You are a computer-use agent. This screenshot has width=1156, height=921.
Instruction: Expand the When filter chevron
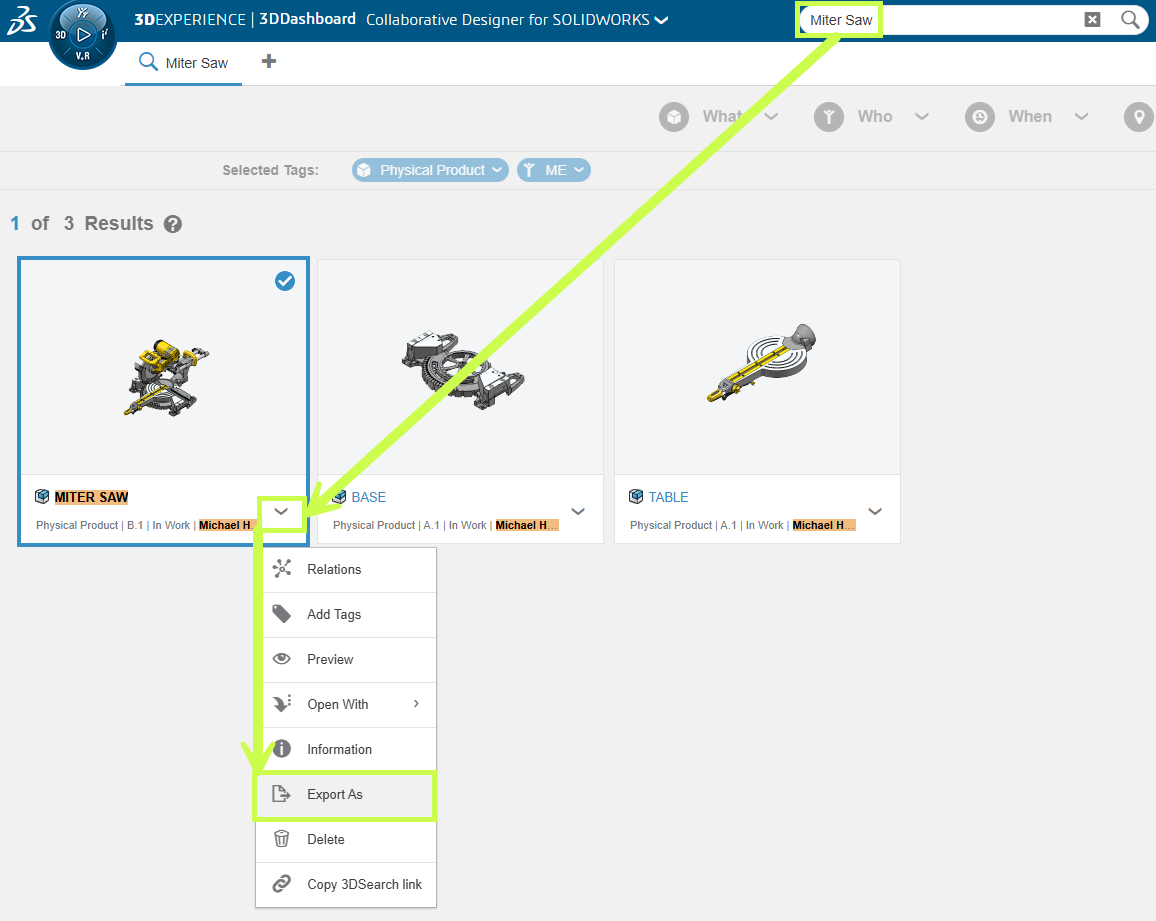(1082, 117)
